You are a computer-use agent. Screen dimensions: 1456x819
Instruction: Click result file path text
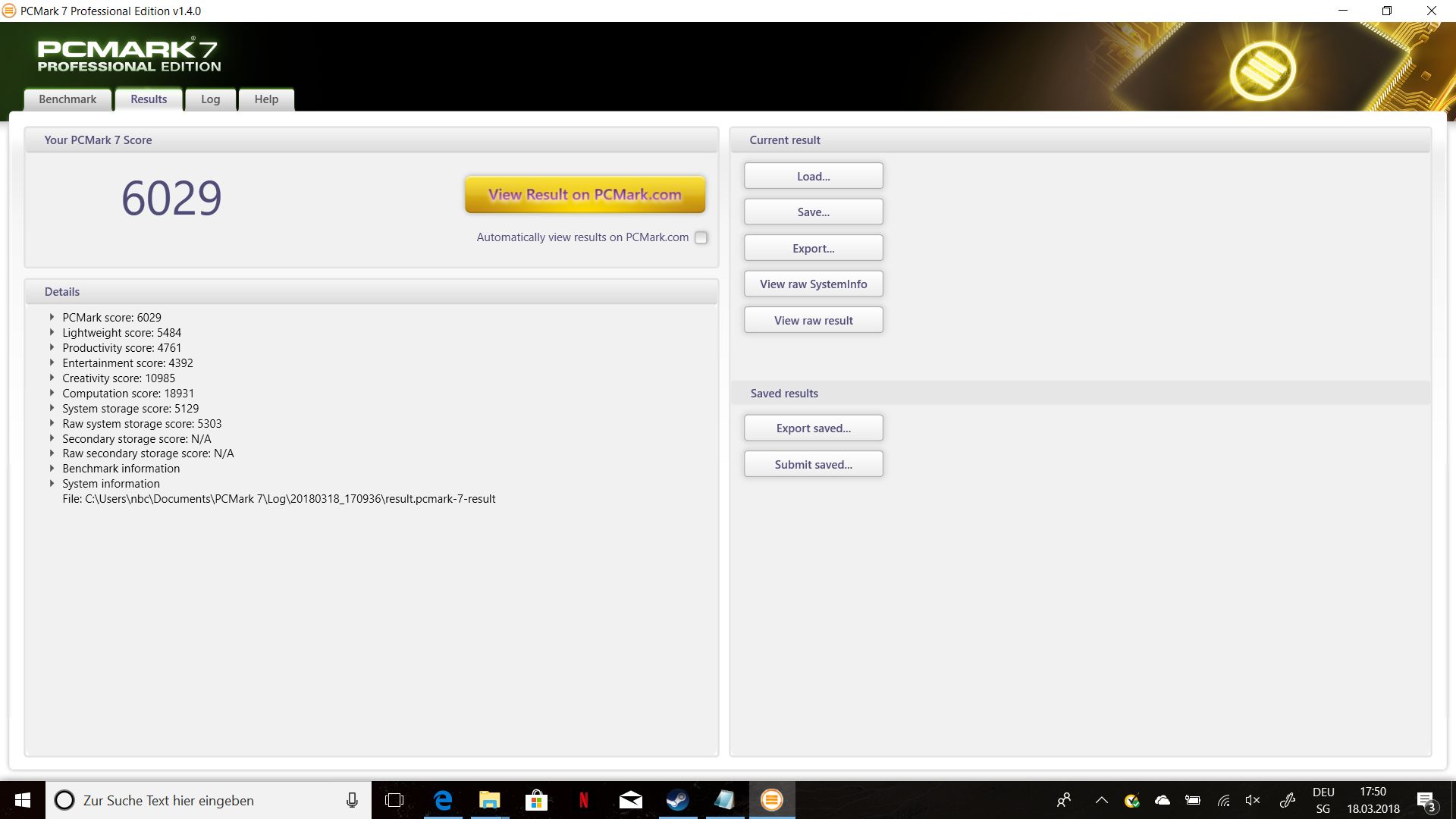(279, 499)
